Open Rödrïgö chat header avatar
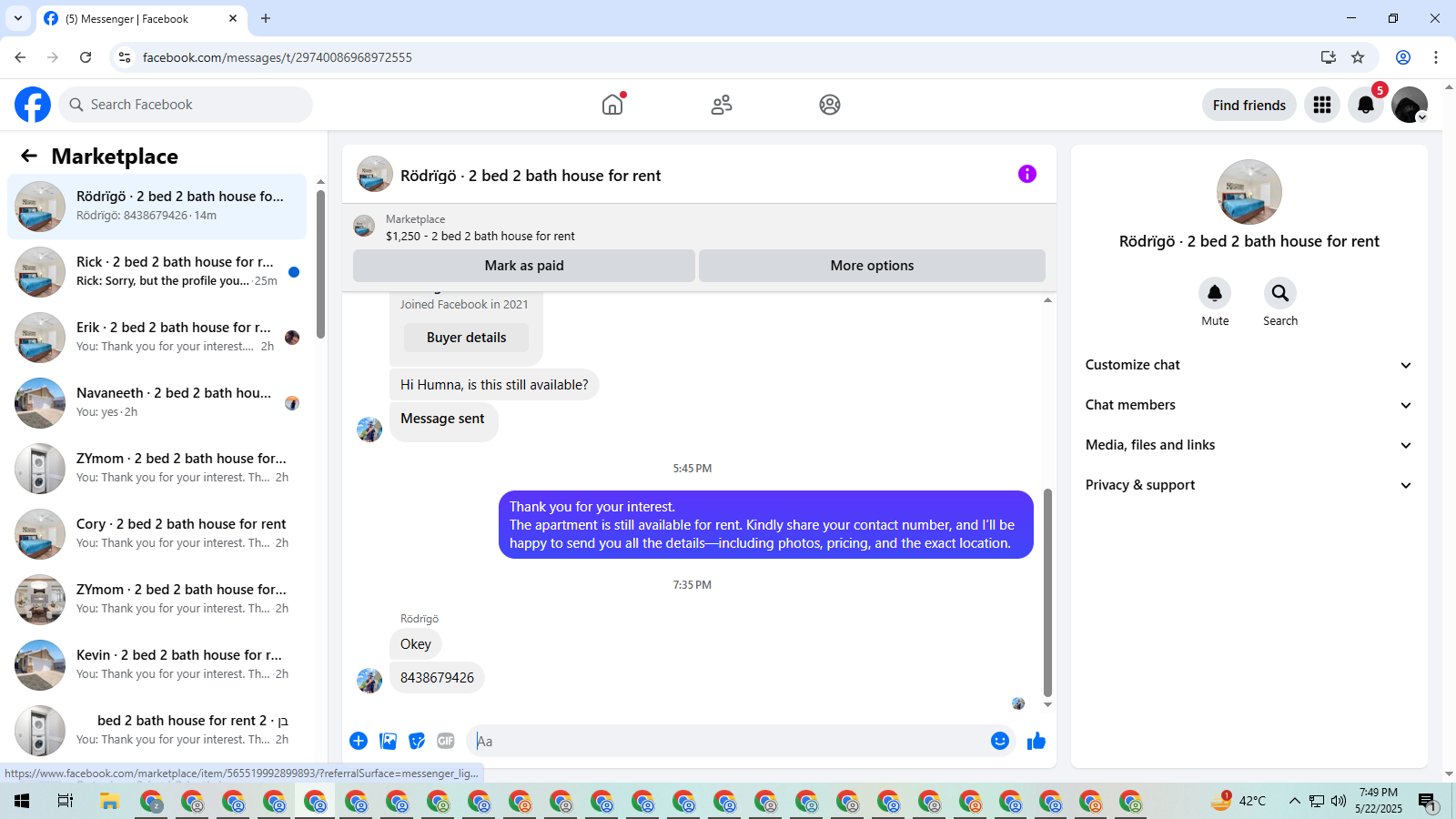Image resolution: width=1456 pixels, height=819 pixels. coord(375,174)
